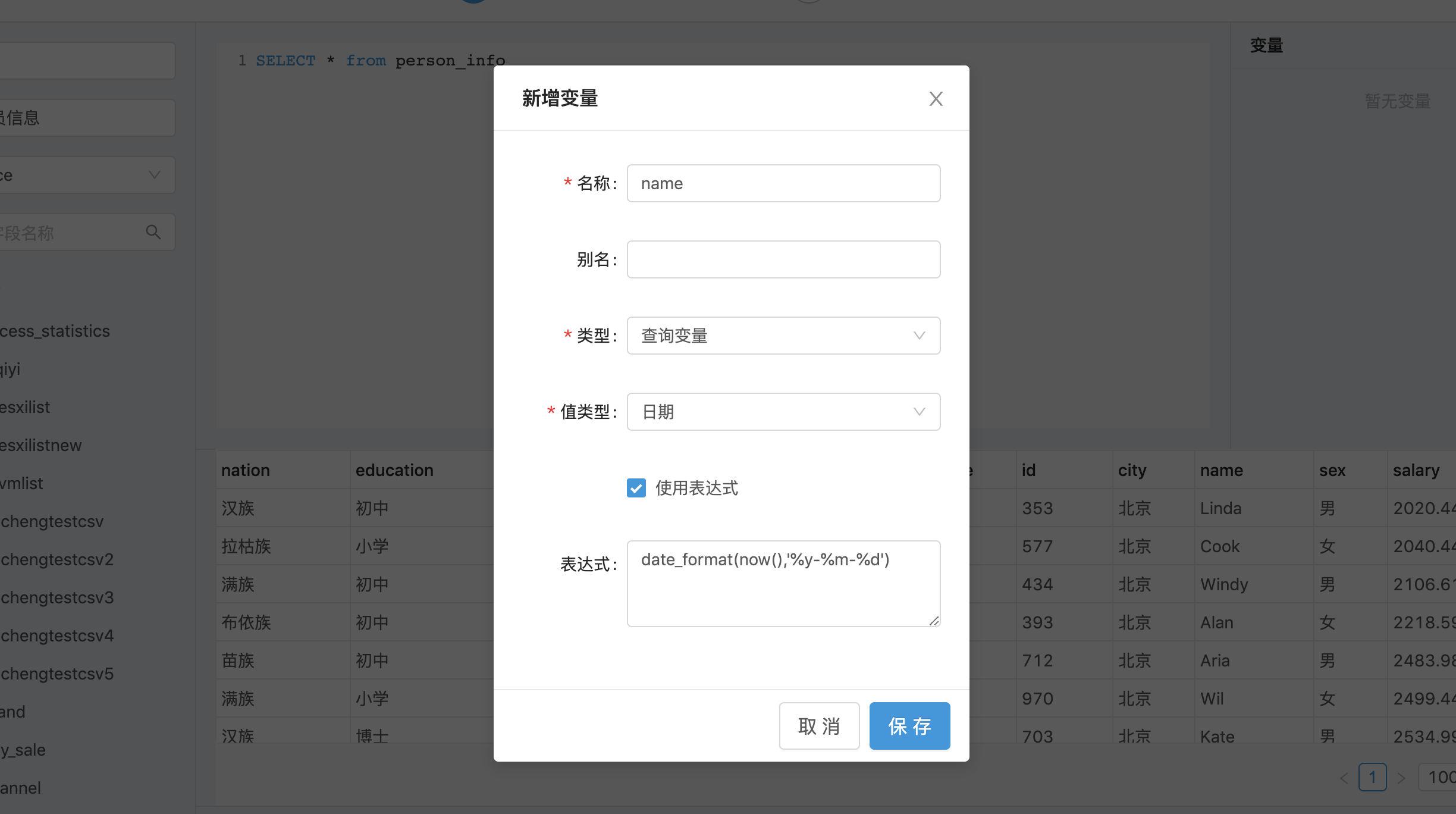1456x814 pixels.
Task: Uncheck the 使用表达式 checkbox
Action: coord(636,488)
